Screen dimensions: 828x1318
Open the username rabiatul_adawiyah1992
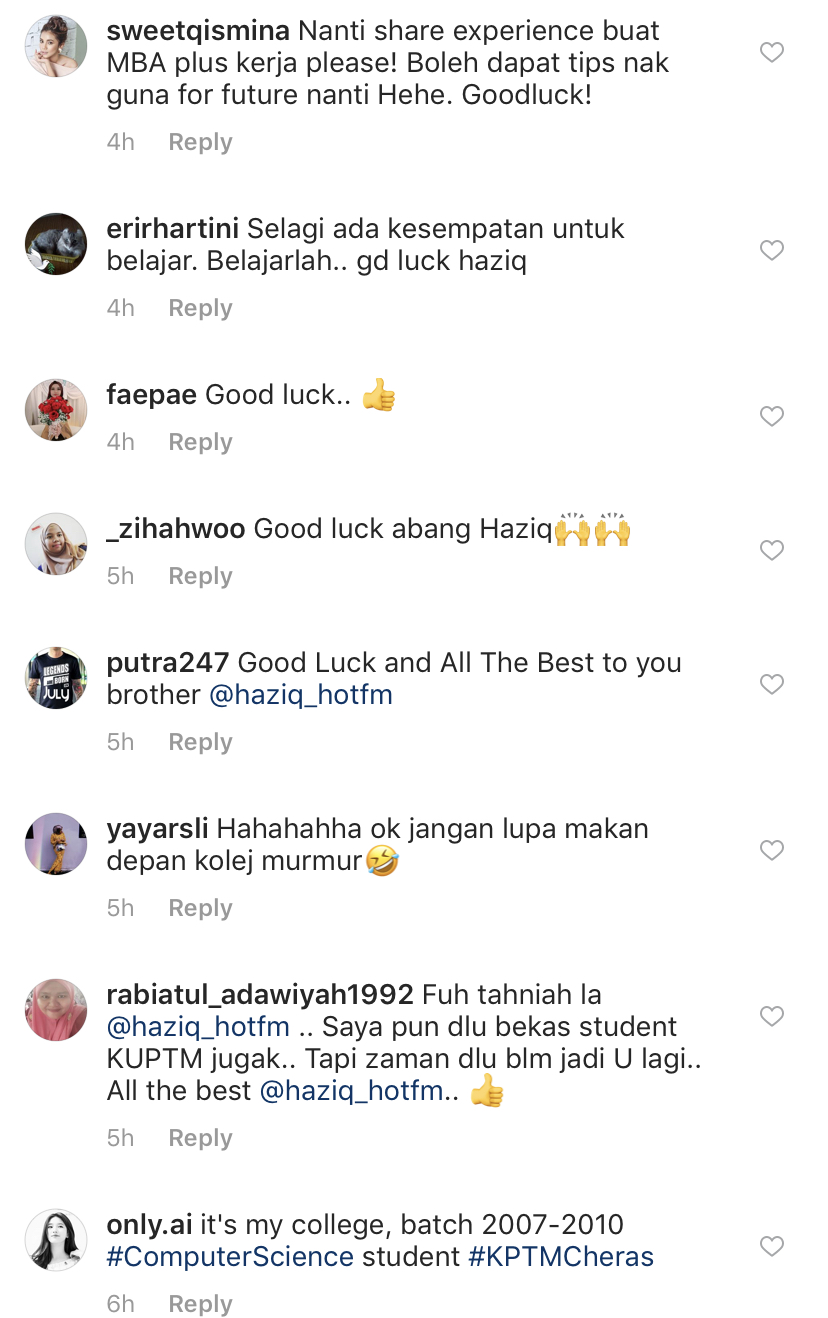260,995
